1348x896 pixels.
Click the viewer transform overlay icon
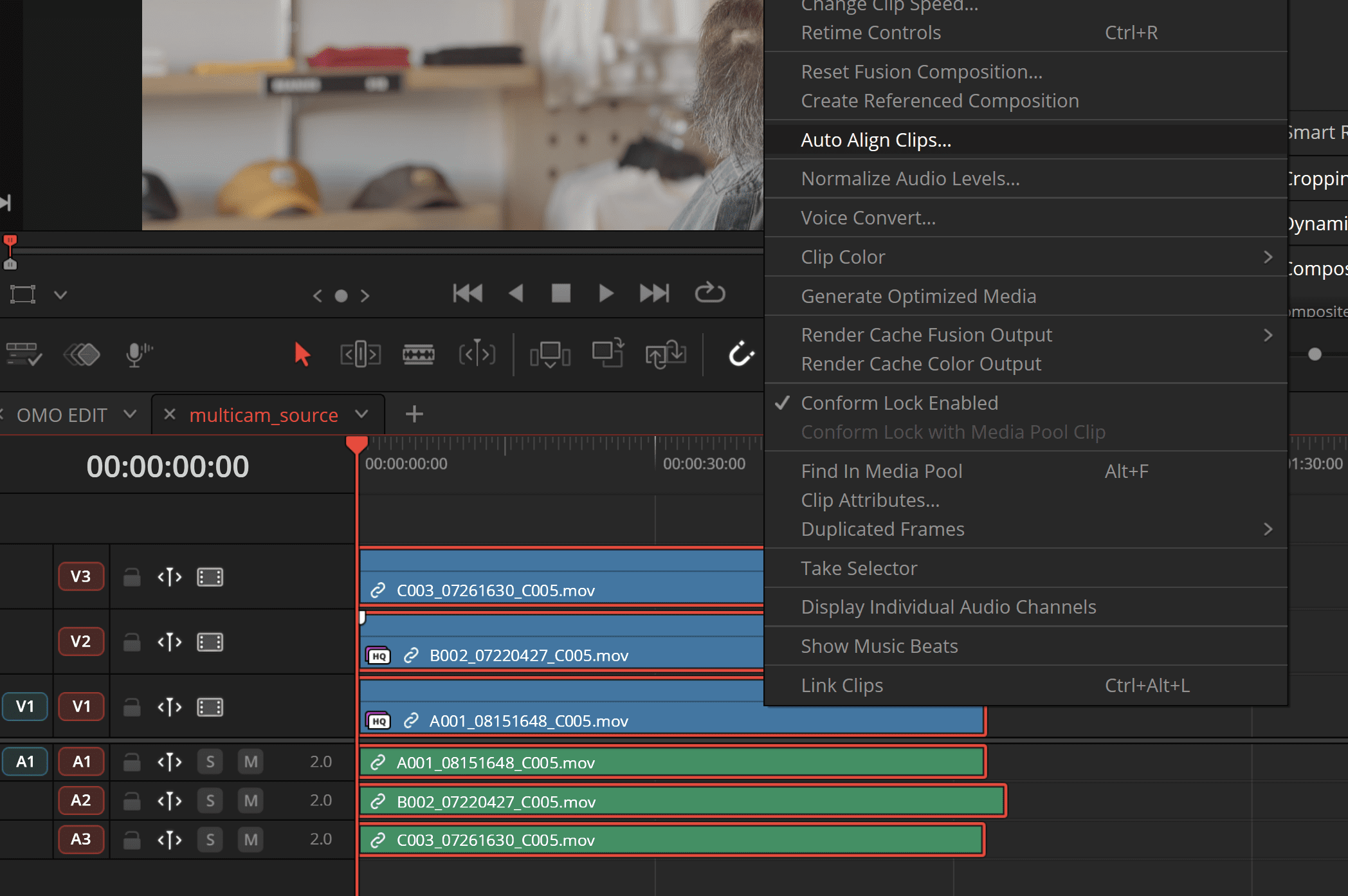click(x=23, y=295)
